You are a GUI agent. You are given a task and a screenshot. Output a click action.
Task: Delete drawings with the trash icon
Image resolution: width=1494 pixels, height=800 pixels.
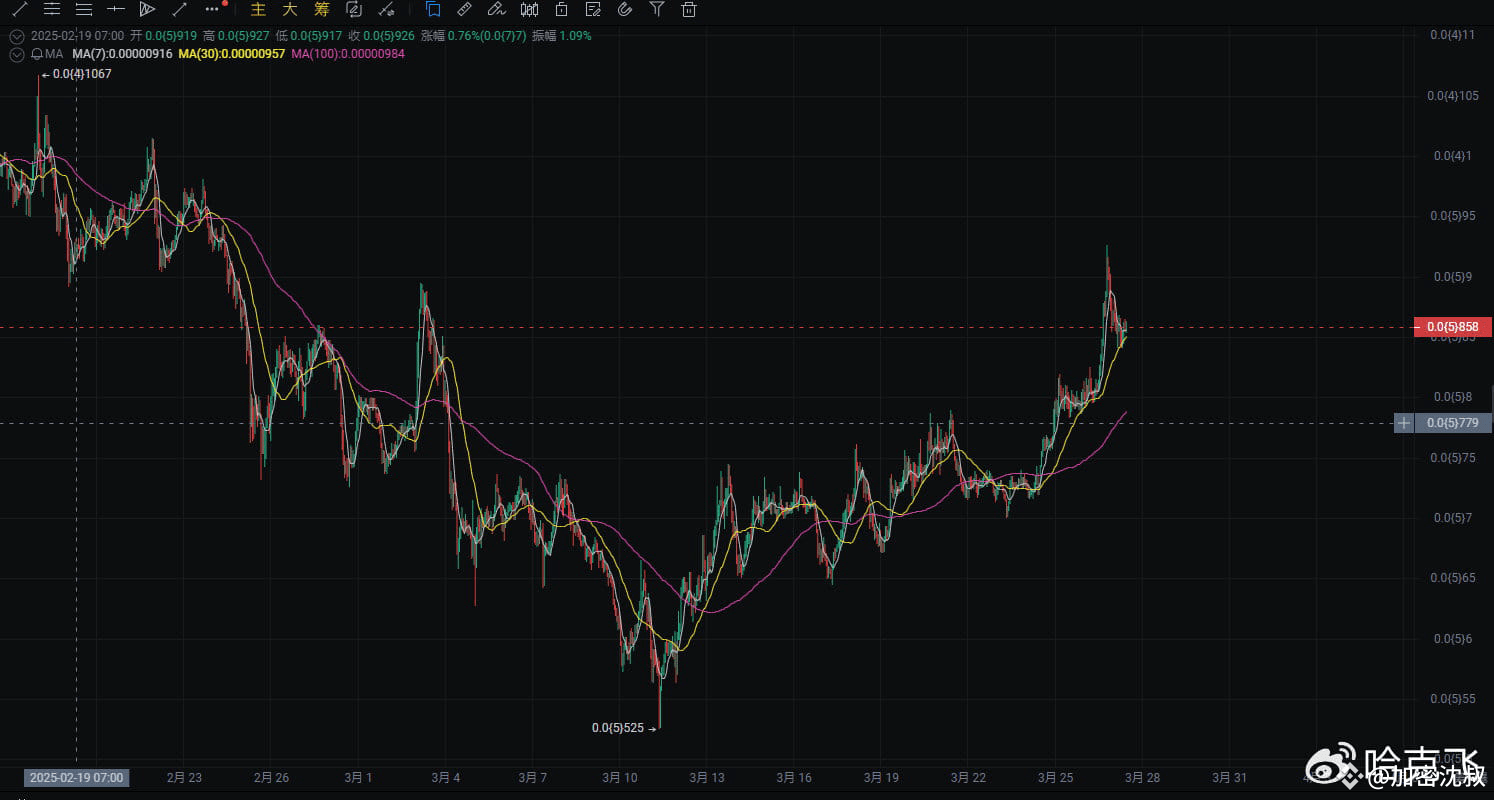coord(689,9)
